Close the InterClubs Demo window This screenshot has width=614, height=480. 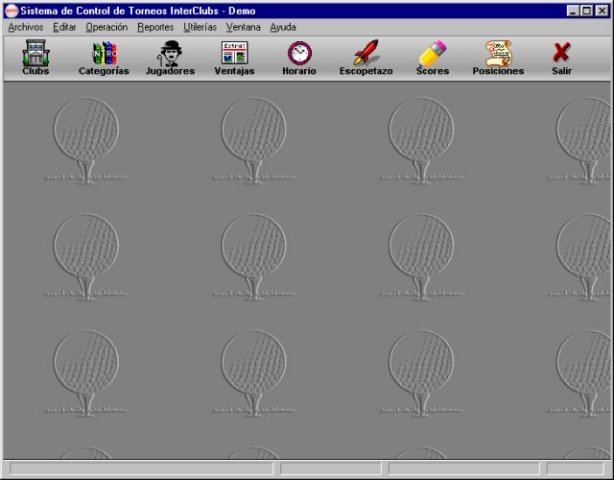click(602, 10)
